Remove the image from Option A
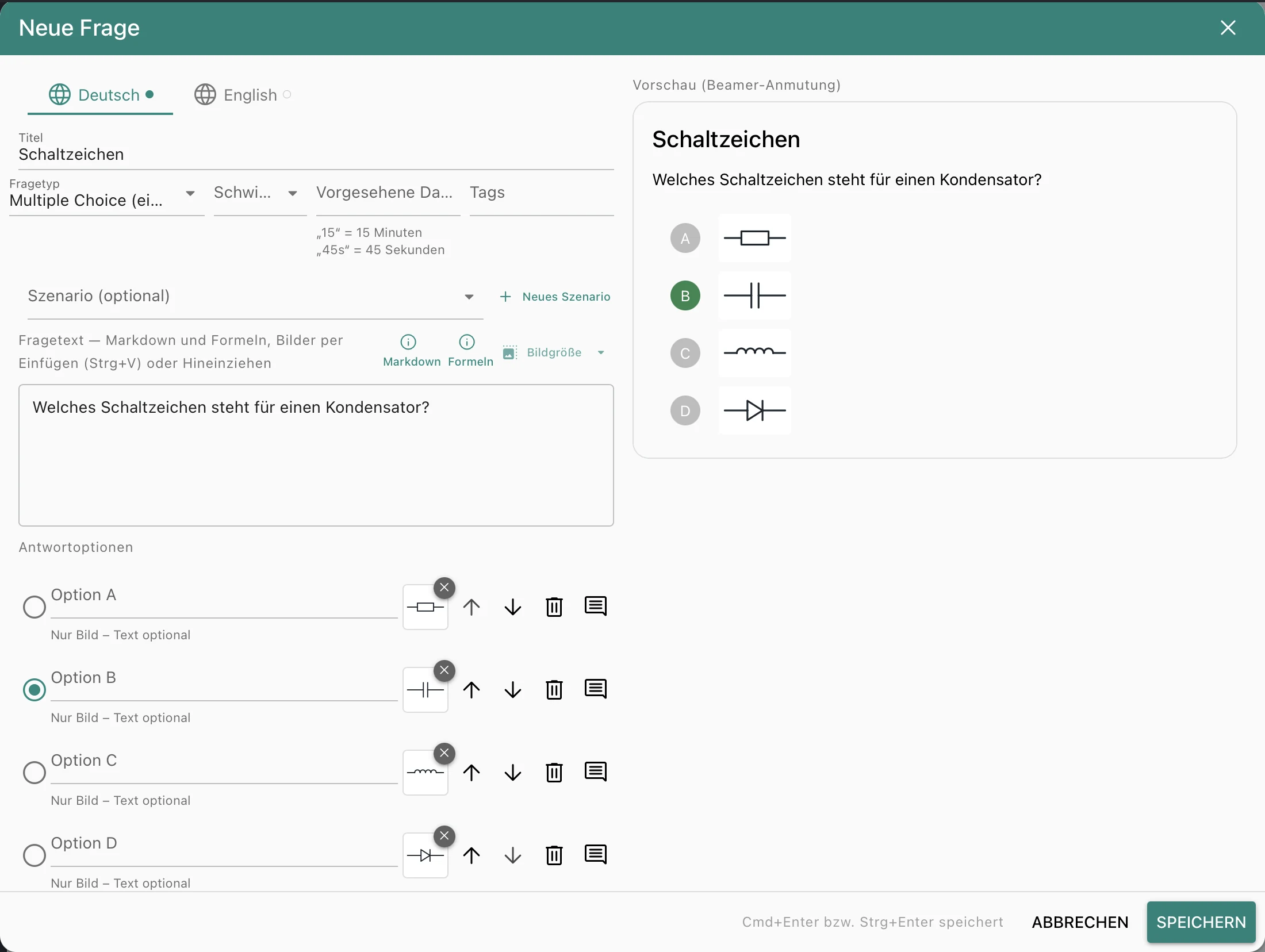1265x952 pixels. [x=444, y=588]
